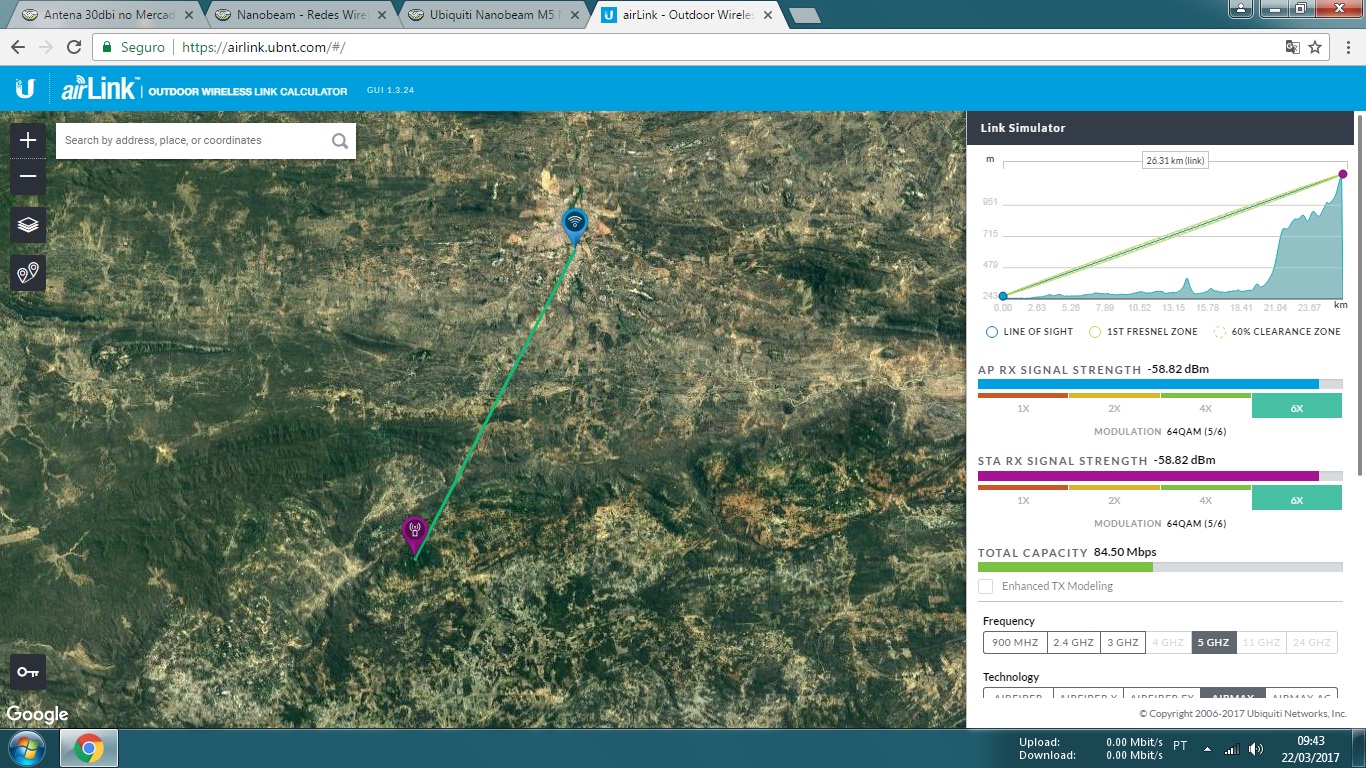Click the PT language indicator in taskbar

pyautogui.click(x=1180, y=746)
